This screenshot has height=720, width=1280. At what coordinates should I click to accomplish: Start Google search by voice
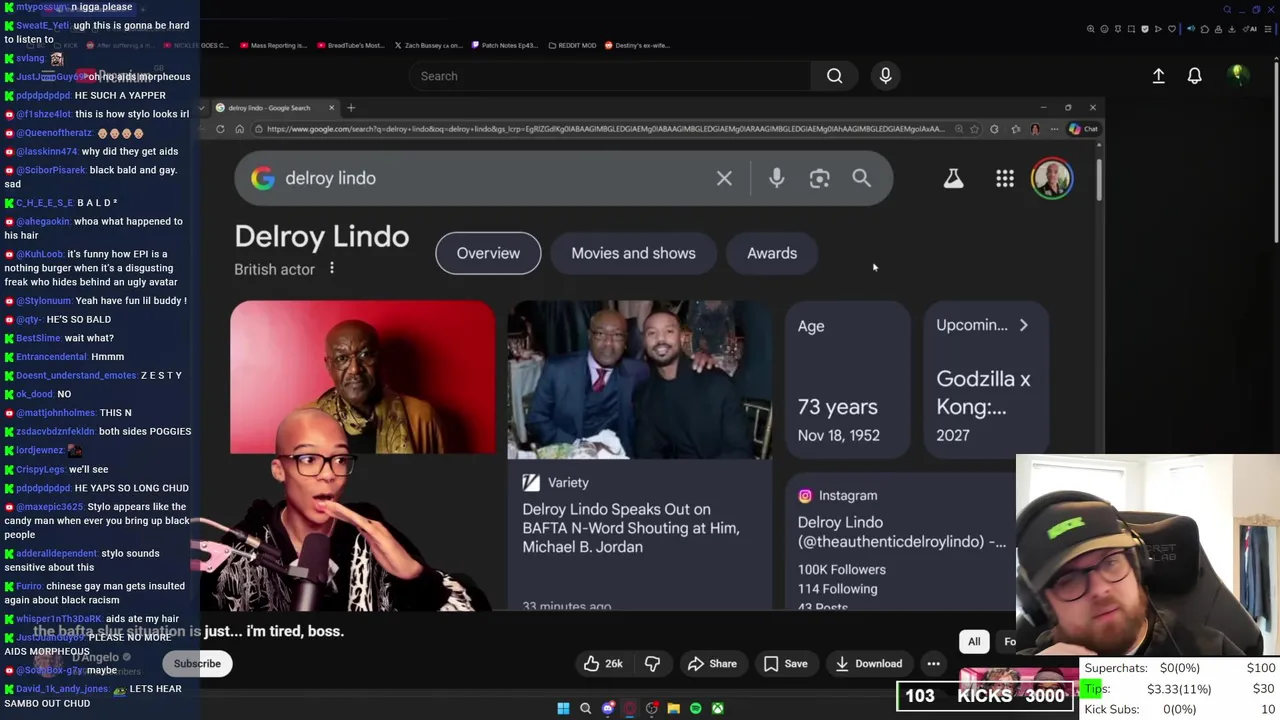click(x=776, y=178)
